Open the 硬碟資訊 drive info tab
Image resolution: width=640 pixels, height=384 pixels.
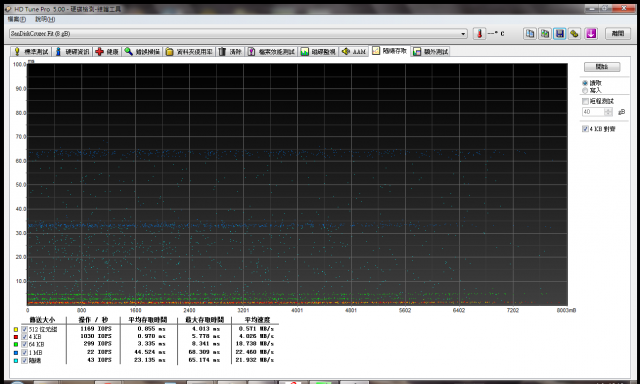point(72,51)
